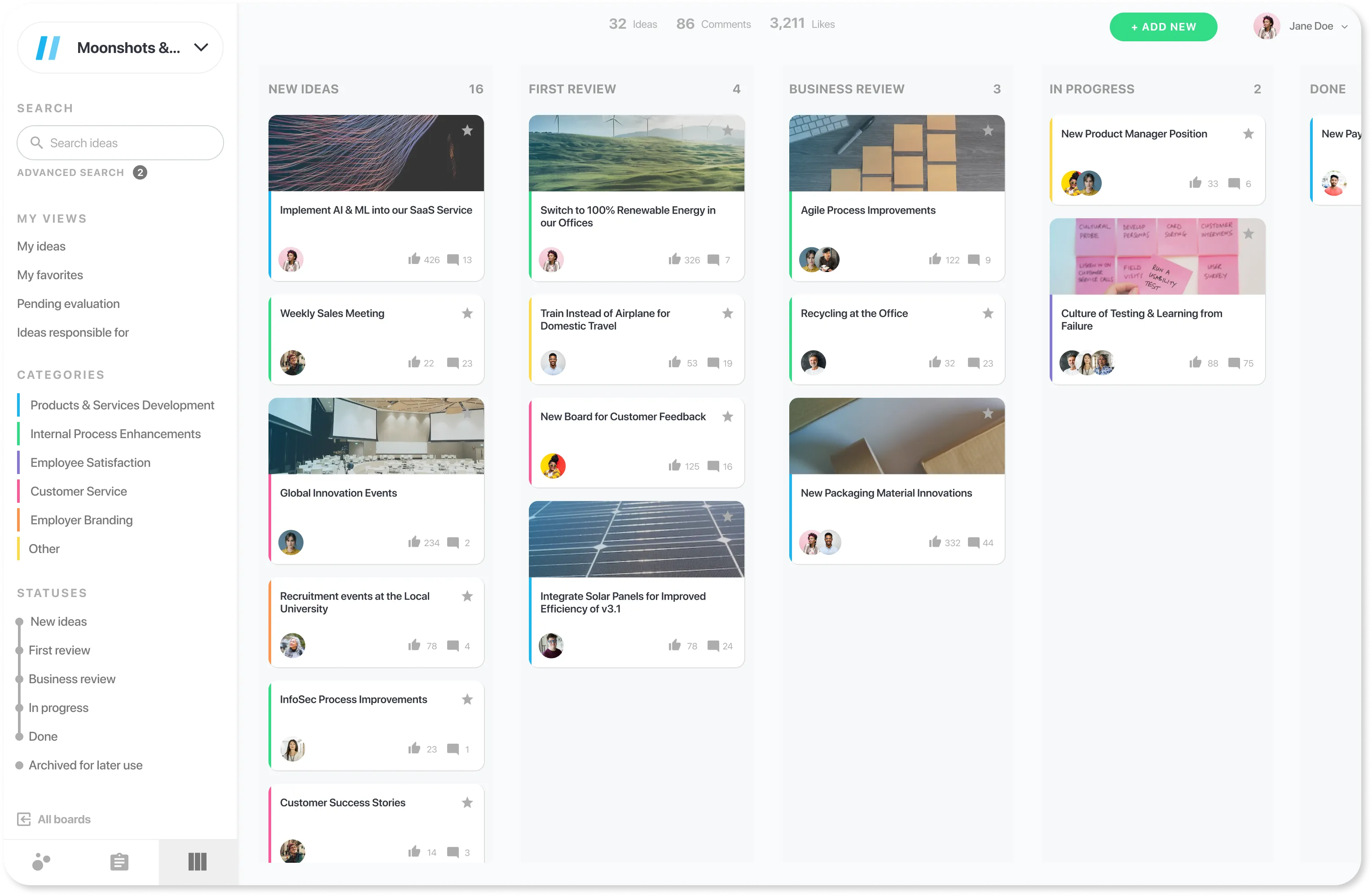Click the like icon on Global Innovation Events card
The image size is (1372, 896).
(x=413, y=542)
